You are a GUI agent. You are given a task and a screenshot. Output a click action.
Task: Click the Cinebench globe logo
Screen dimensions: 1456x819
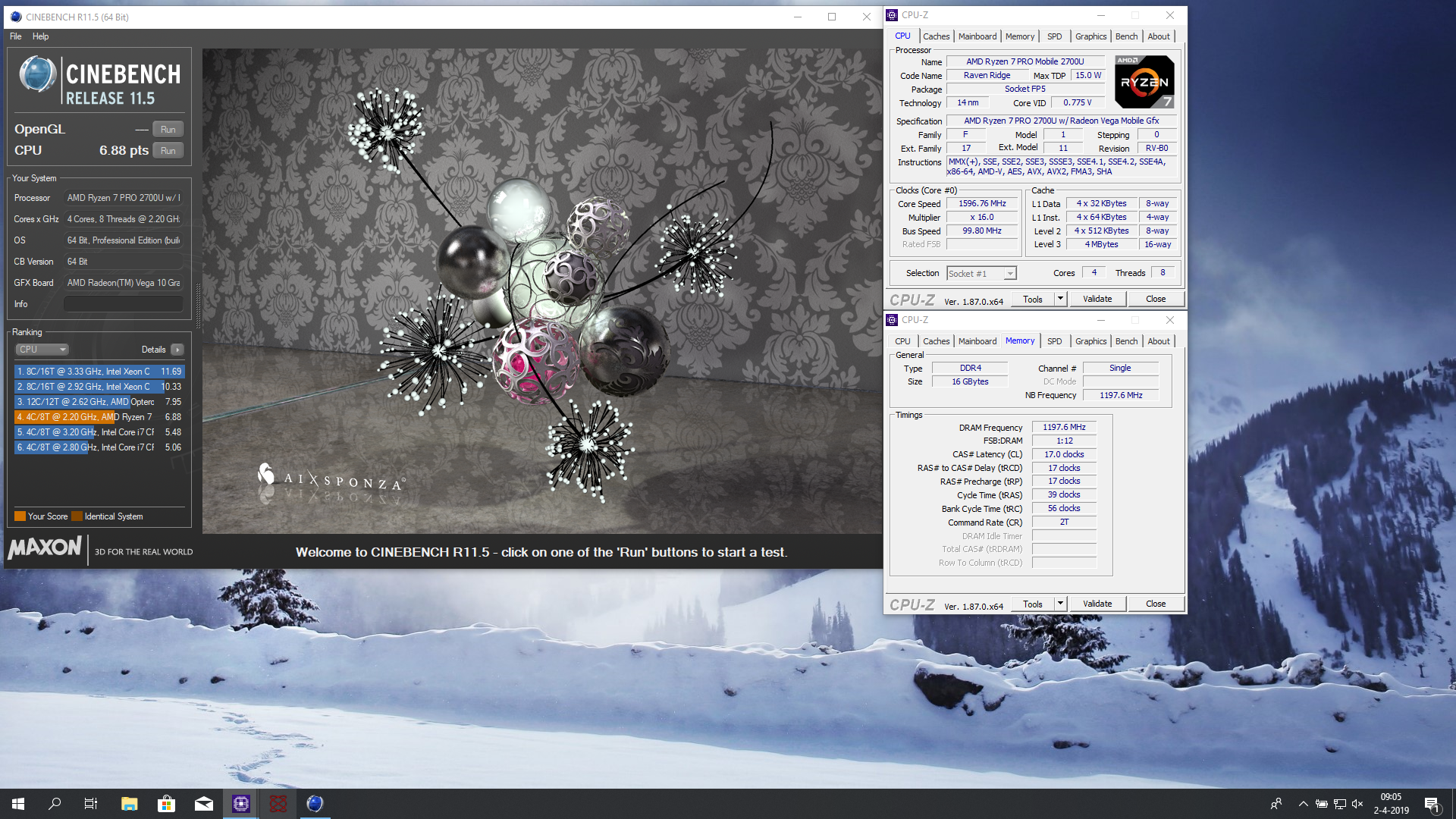click(x=37, y=74)
